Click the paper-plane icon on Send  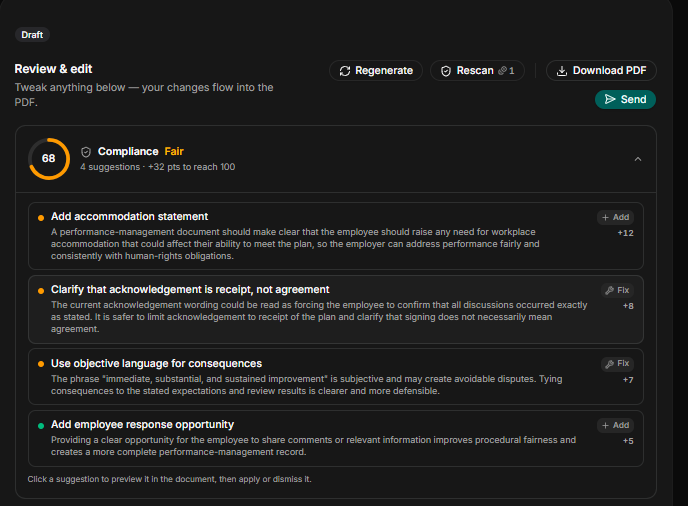[610, 99]
